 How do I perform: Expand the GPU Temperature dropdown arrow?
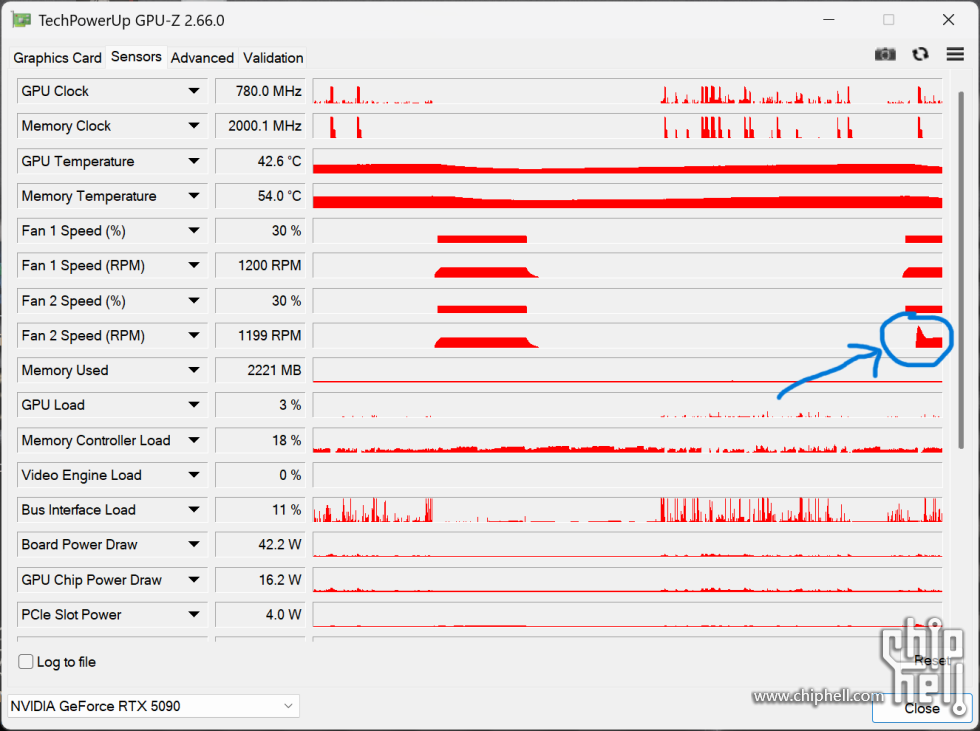pyautogui.click(x=194, y=161)
